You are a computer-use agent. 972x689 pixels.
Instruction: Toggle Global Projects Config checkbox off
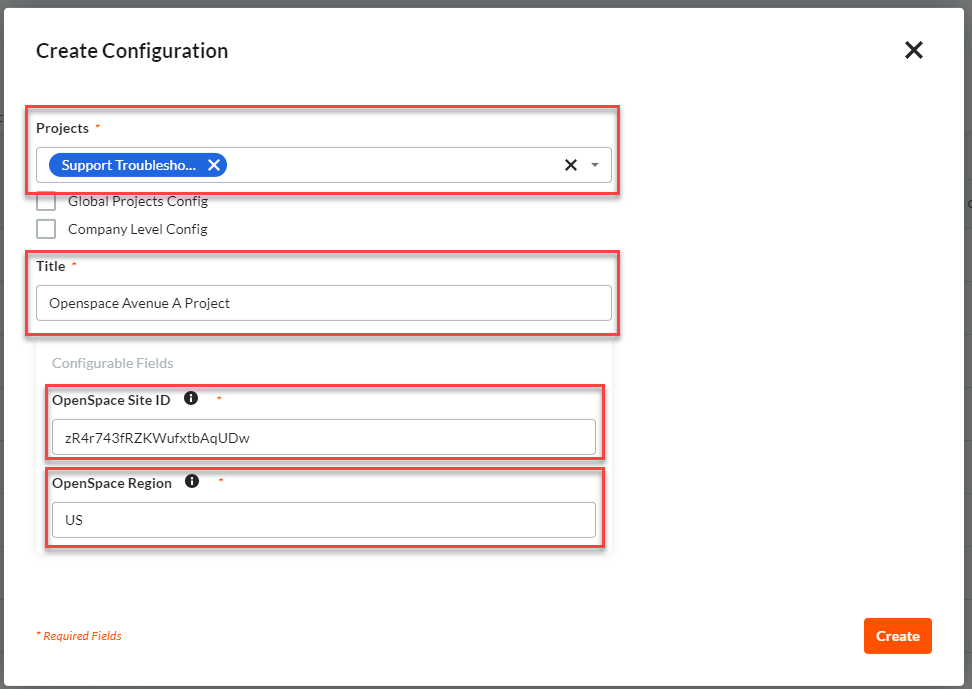[46, 200]
